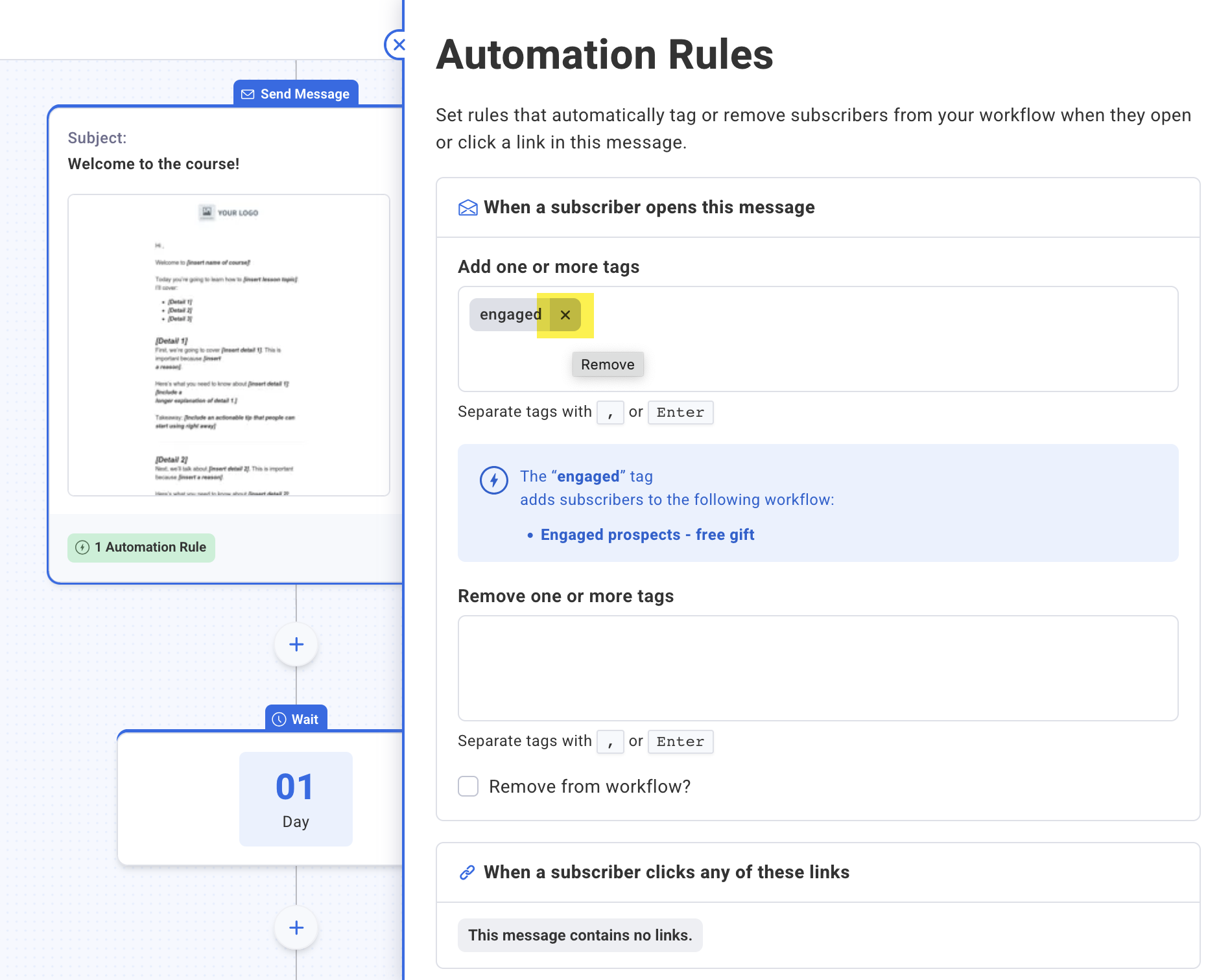Click the subject line 'Welcome to the course!'
This screenshot has height=980, width=1219.
[154, 164]
